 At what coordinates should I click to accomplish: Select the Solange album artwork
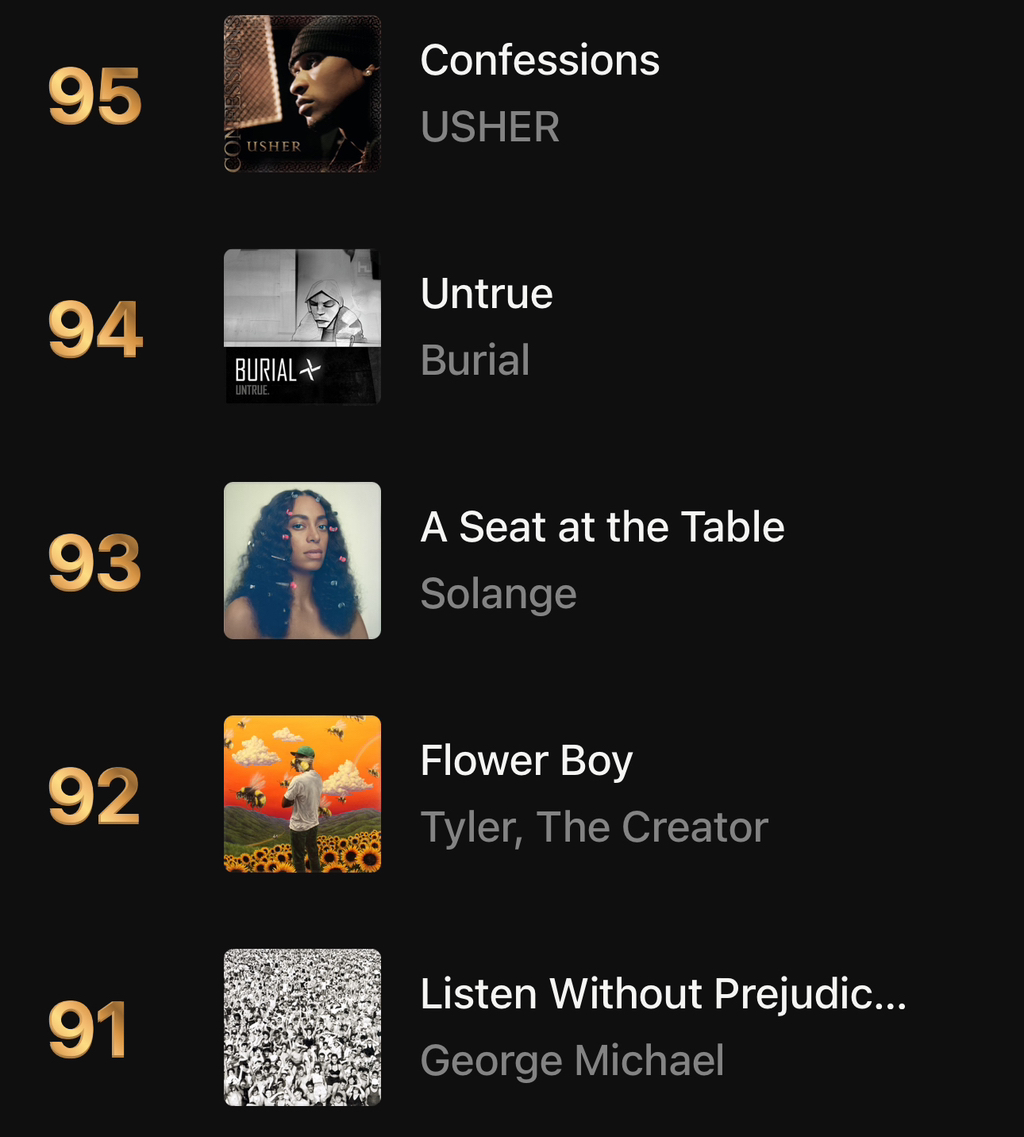pyautogui.click(x=302, y=561)
